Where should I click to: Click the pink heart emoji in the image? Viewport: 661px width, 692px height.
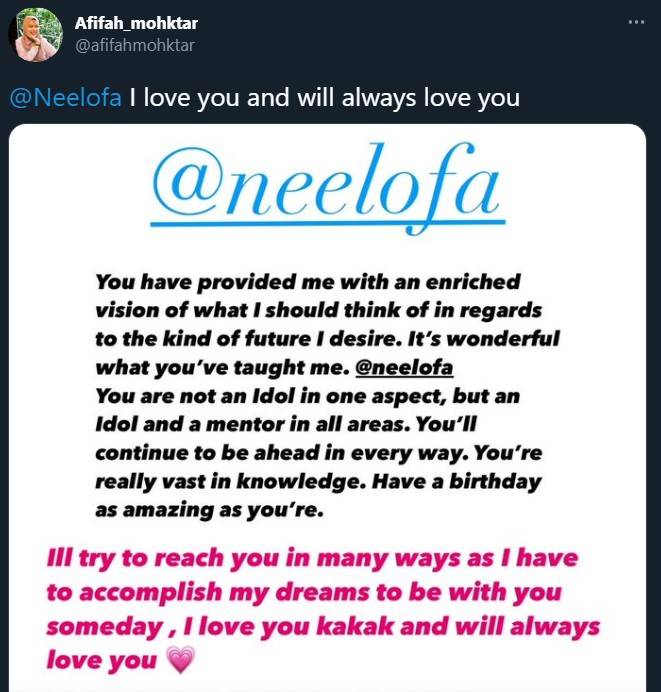coord(179,661)
